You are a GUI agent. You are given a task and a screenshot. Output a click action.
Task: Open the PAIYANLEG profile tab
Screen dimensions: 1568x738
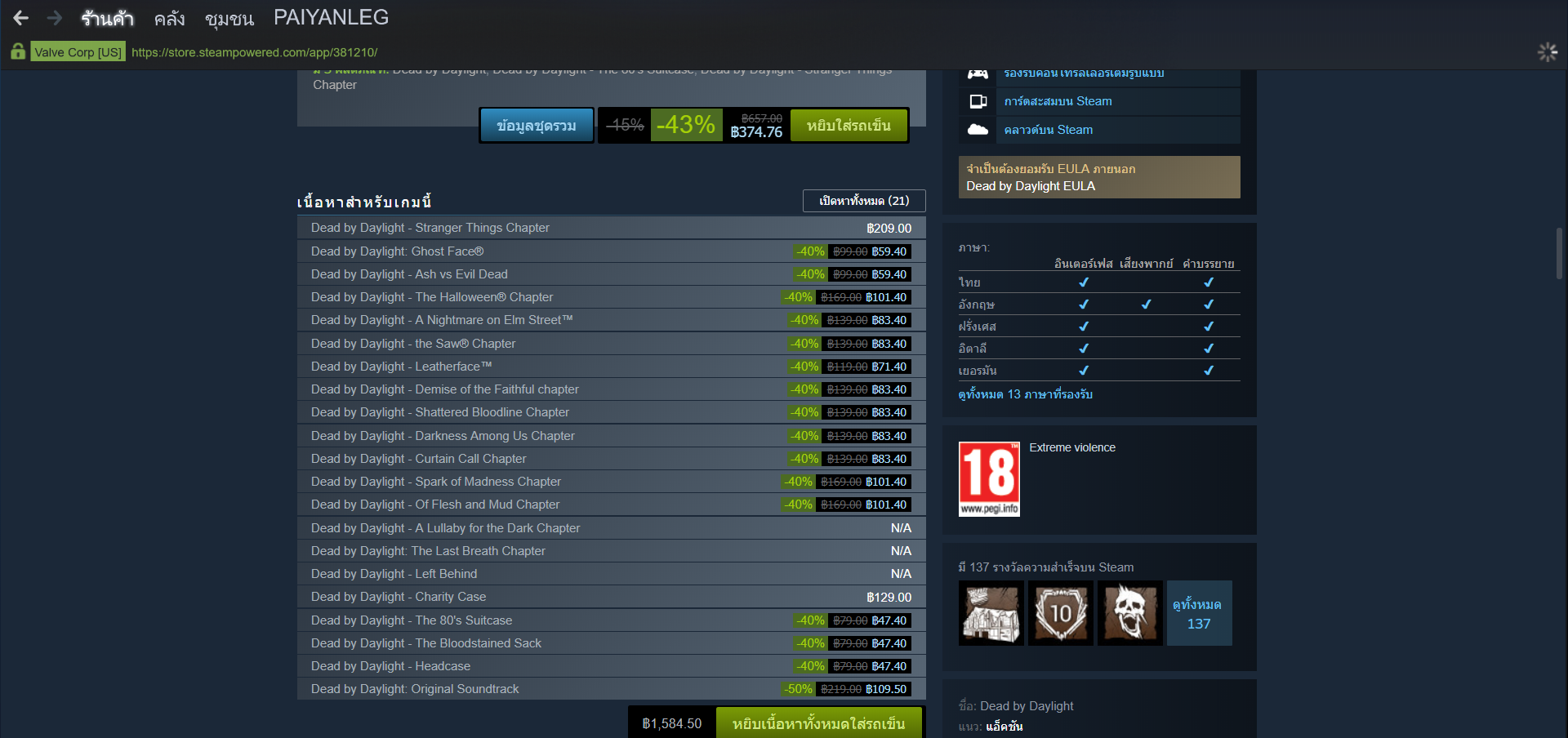[x=331, y=17]
